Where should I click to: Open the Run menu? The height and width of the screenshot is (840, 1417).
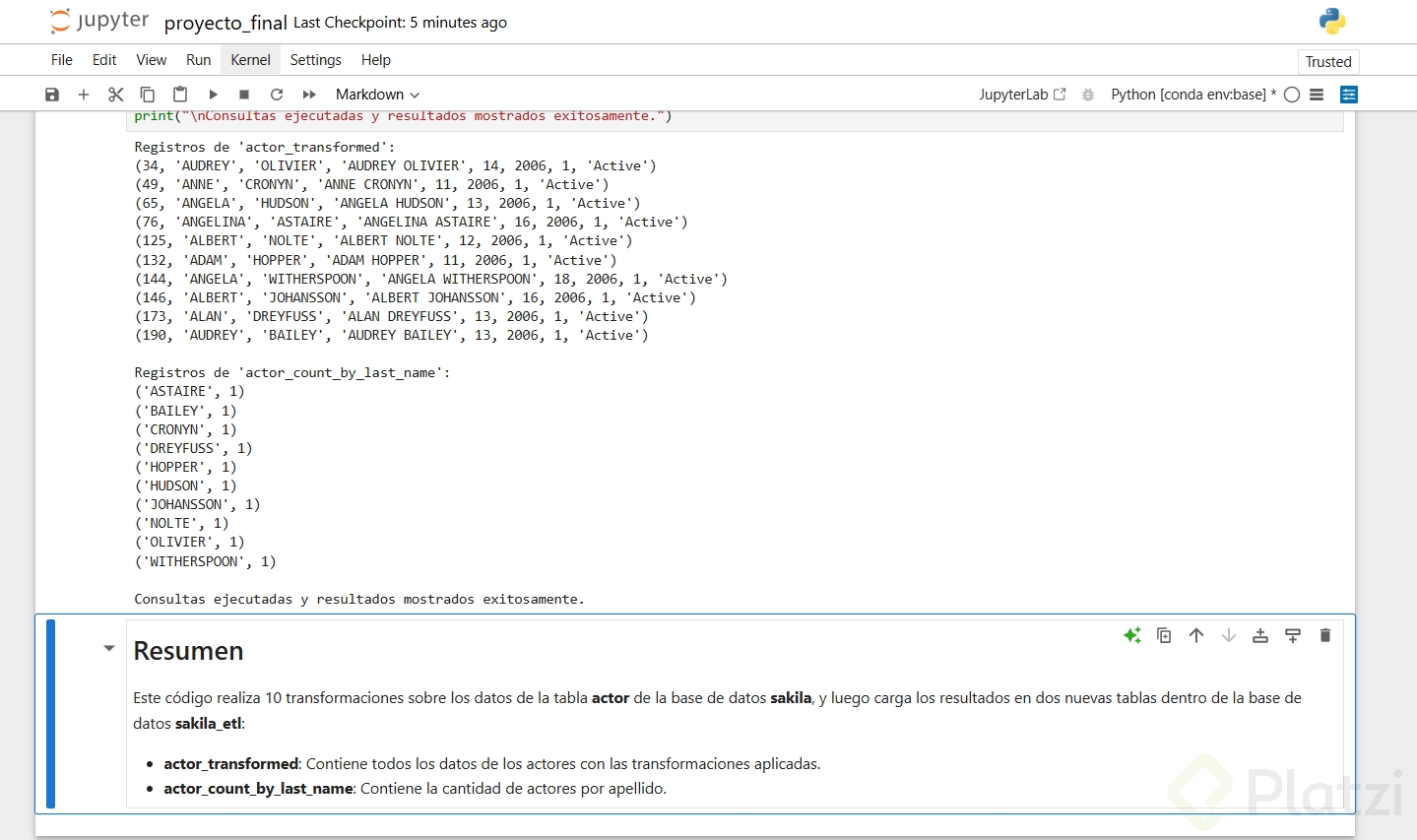coord(199,60)
